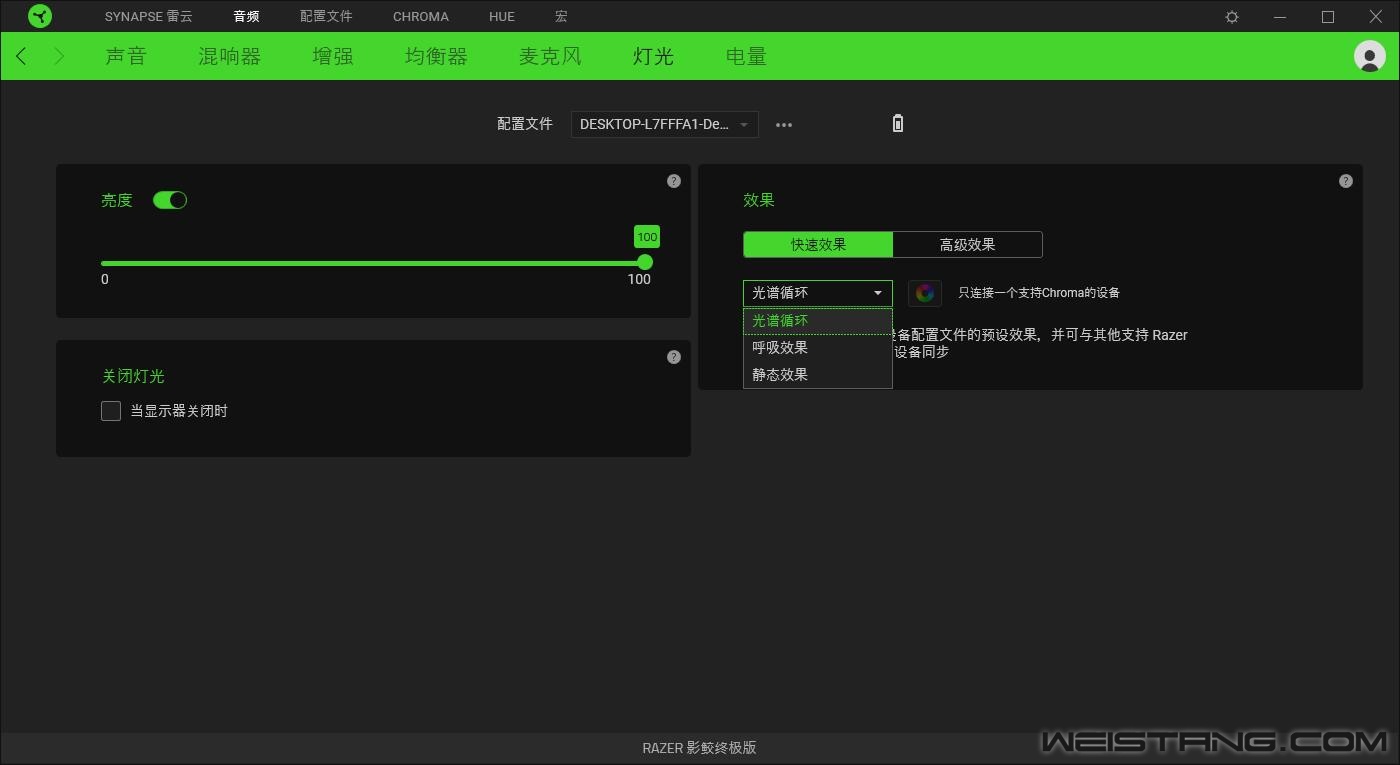Open the Chroma color wheel icon
1400x765 pixels.
925,293
